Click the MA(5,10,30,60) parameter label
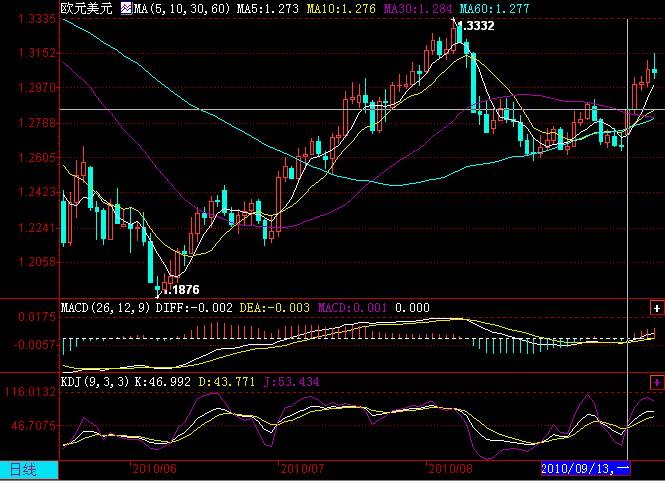Viewport: 665px width, 481px height. (x=182, y=8)
